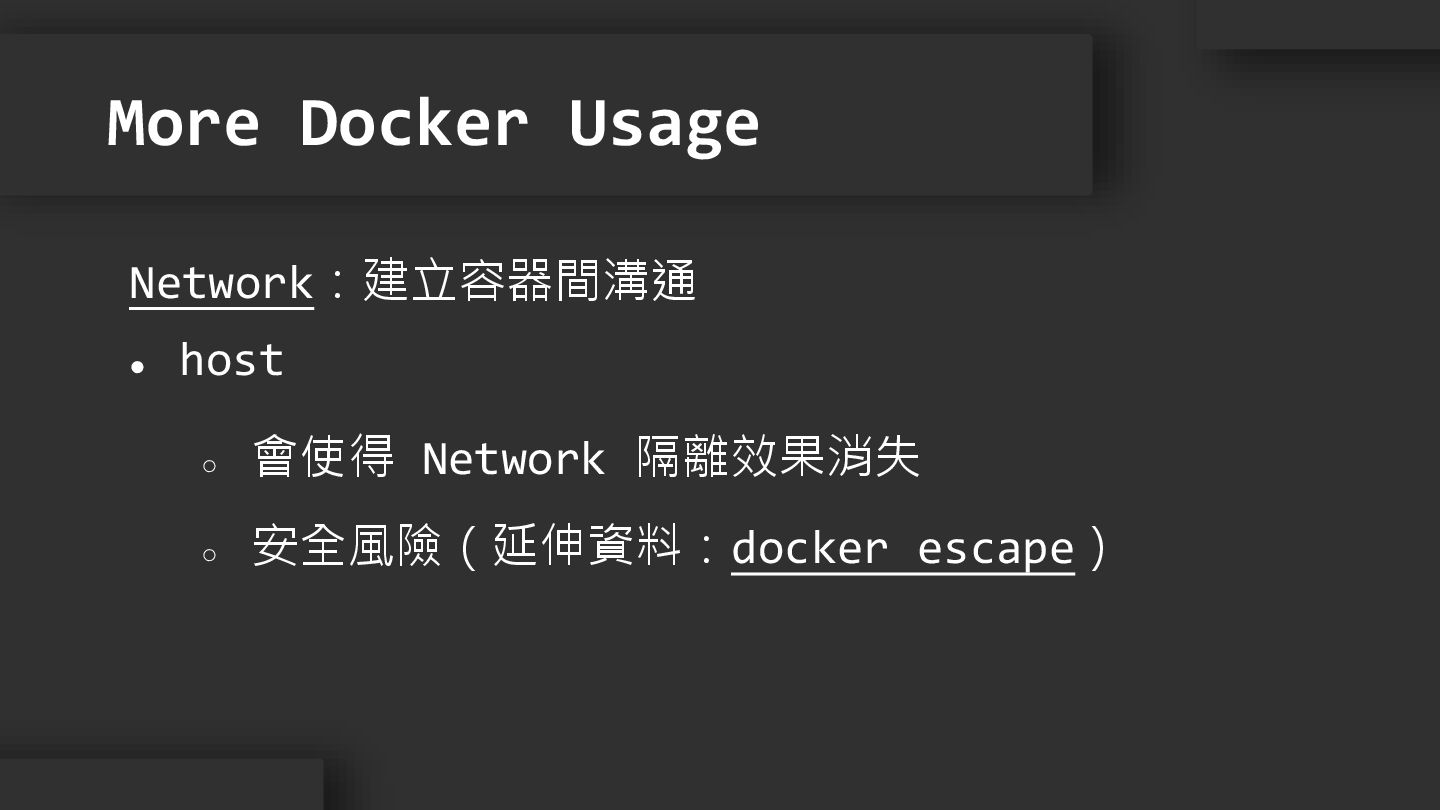Select the text 建立容器間溝通
Screen dimensions: 1440x810
click(x=529, y=281)
